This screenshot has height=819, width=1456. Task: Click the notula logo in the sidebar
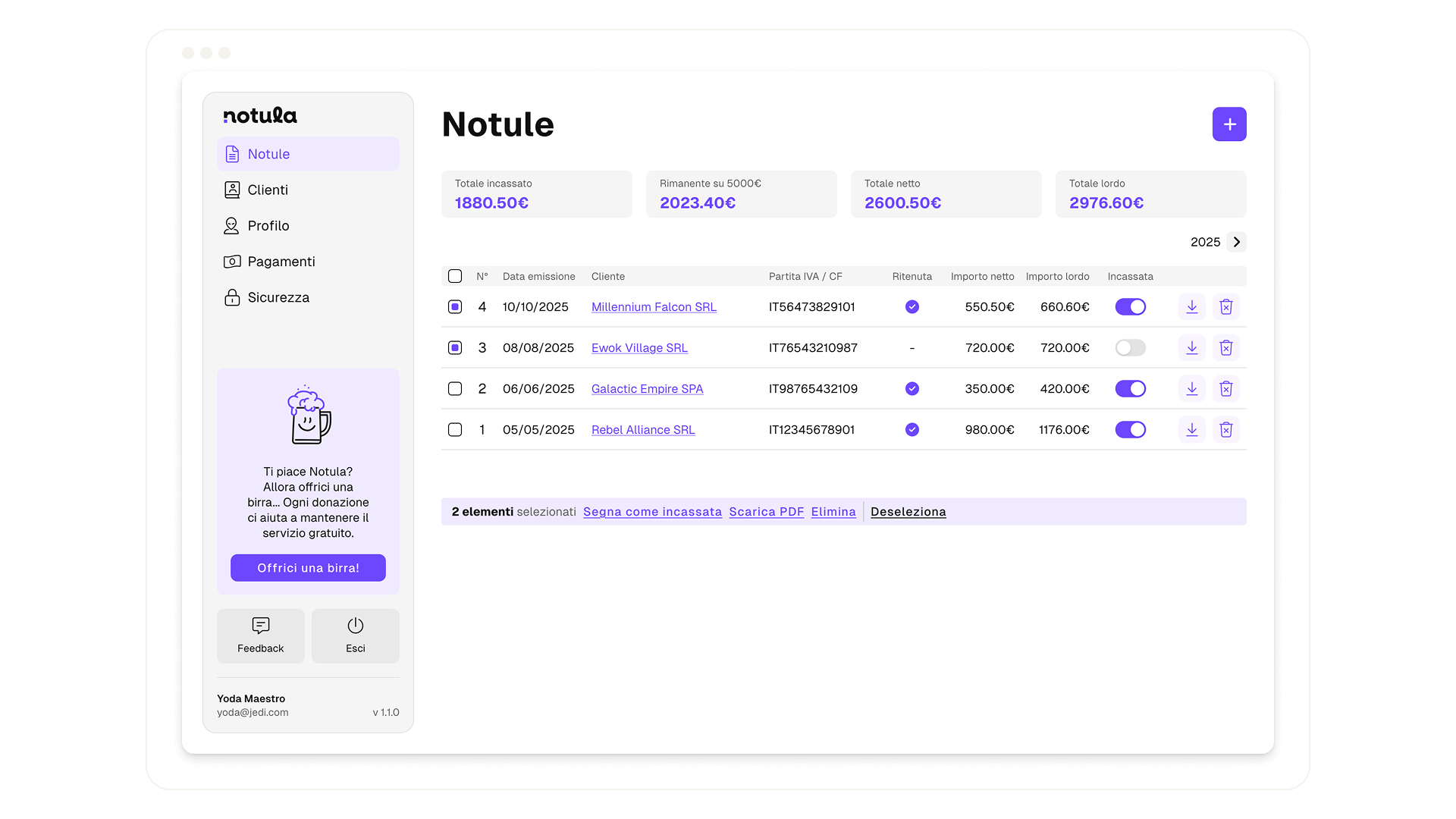click(x=260, y=115)
